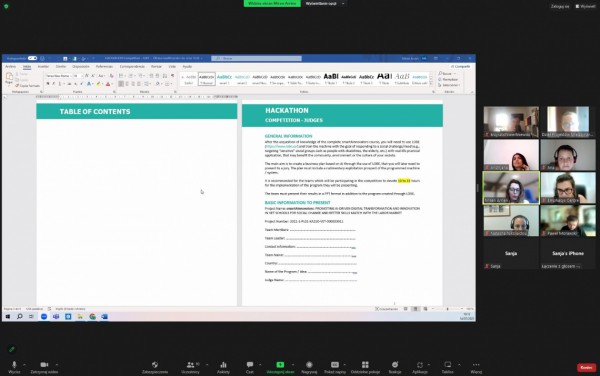Open the Referencias ribbon tab
This screenshot has height=376, width=600.
(104, 67)
